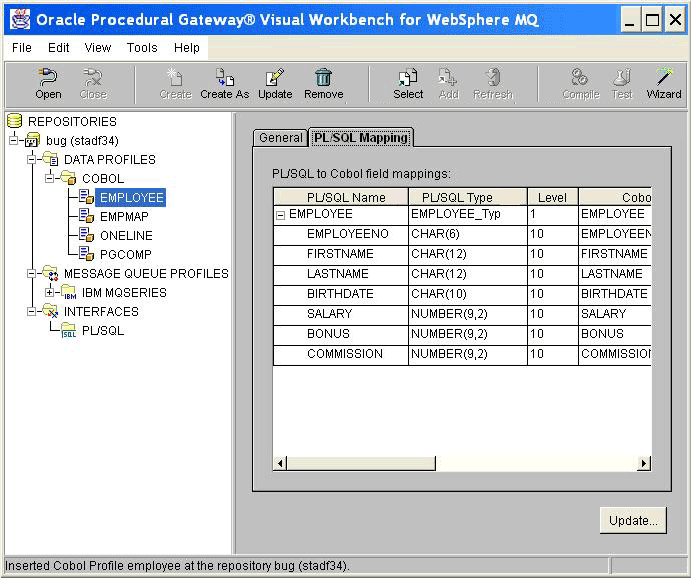The width and height of the screenshot is (691, 578).
Task: Open the Tools menu
Action: 142,47
